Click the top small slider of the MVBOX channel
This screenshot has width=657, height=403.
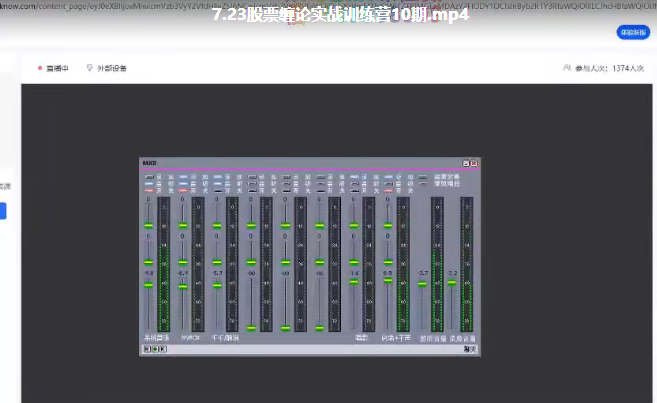[x=183, y=225]
